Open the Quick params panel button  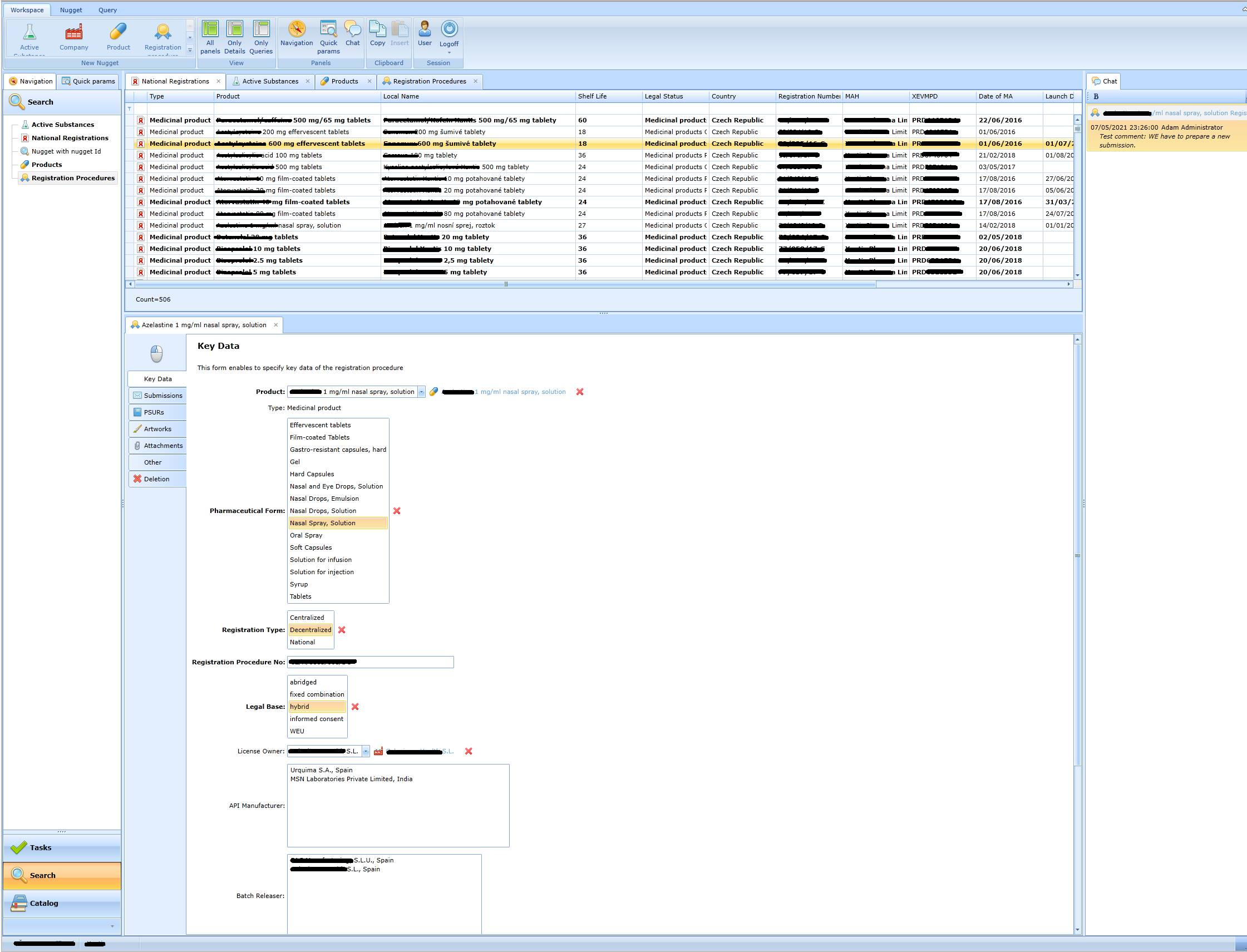click(328, 37)
